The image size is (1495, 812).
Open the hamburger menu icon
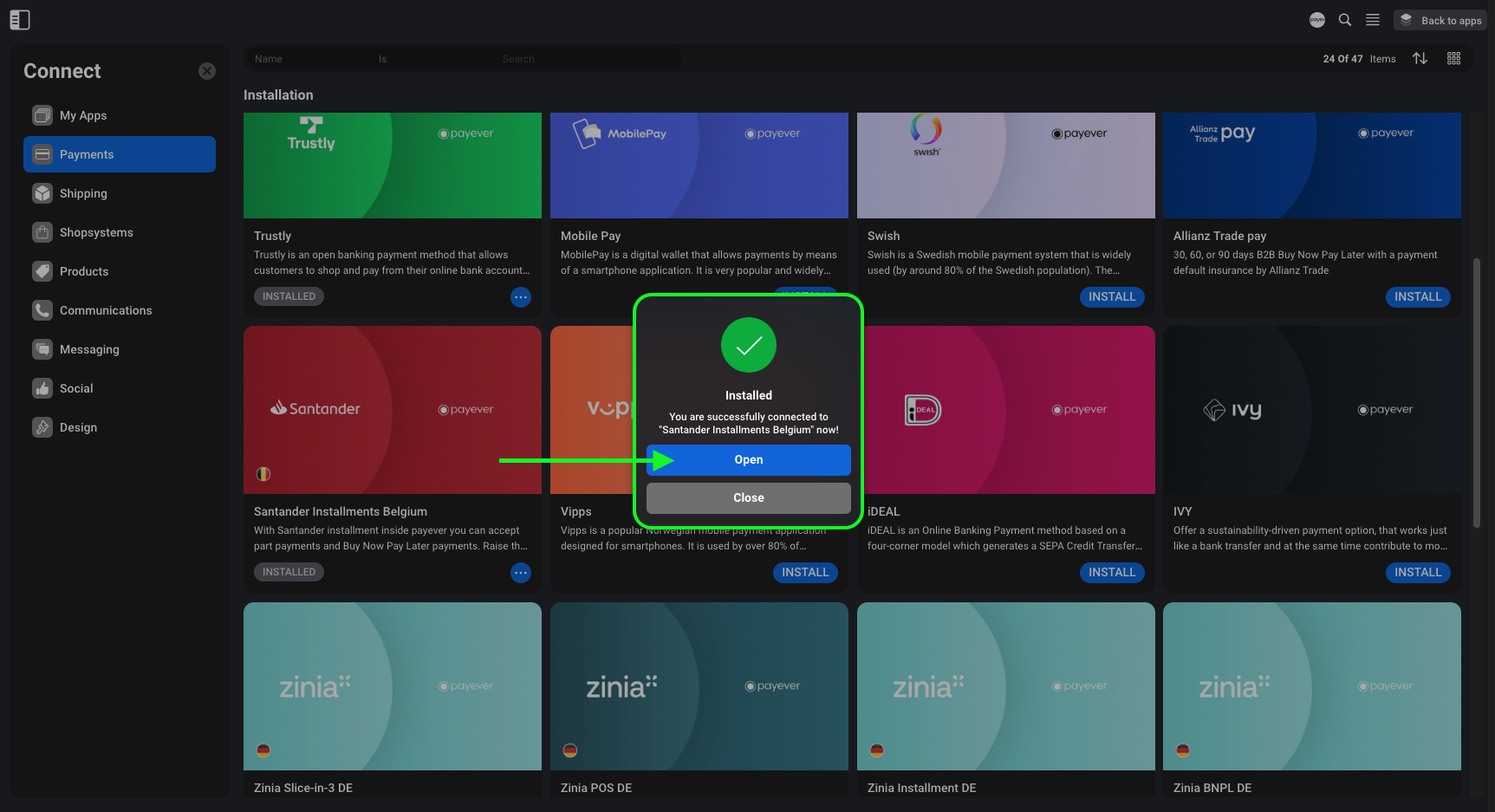(x=1373, y=20)
